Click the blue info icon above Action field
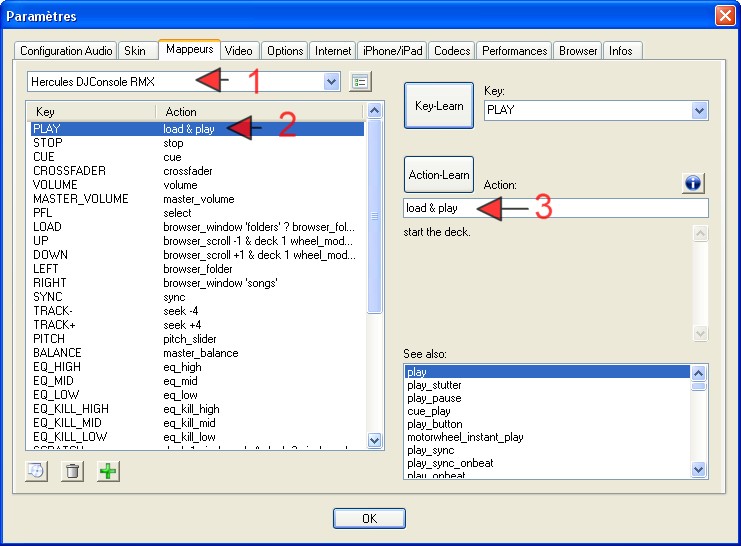 tap(694, 183)
